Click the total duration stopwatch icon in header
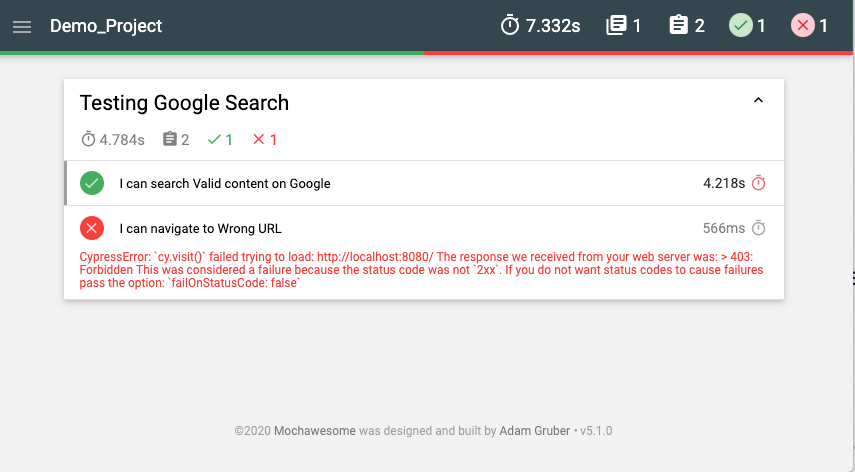855x472 pixels. pyautogui.click(x=510, y=26)
